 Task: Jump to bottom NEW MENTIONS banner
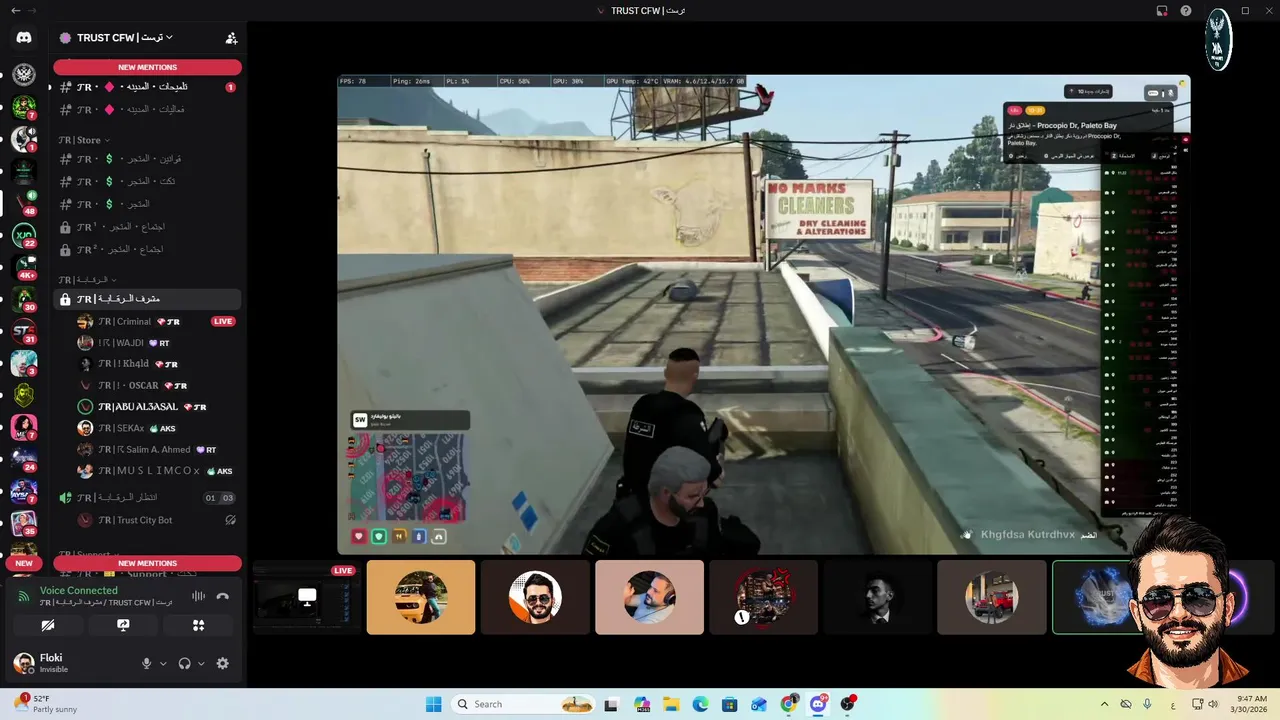click(147, 563)
